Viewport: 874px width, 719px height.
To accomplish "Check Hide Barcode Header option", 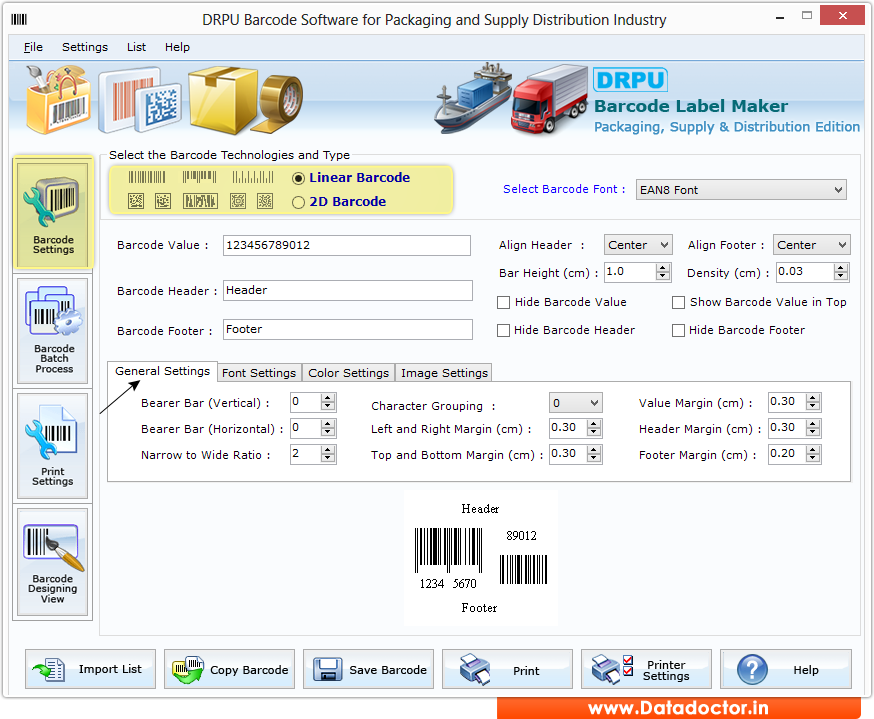I will pyautogui.click(x=503, y=331).
